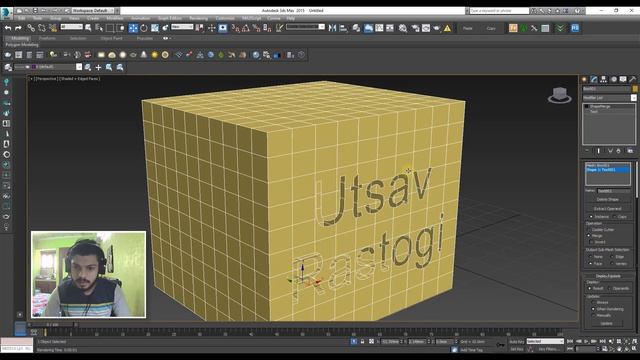Activate the Select and Link chain icon

click(x=31, y=28)
